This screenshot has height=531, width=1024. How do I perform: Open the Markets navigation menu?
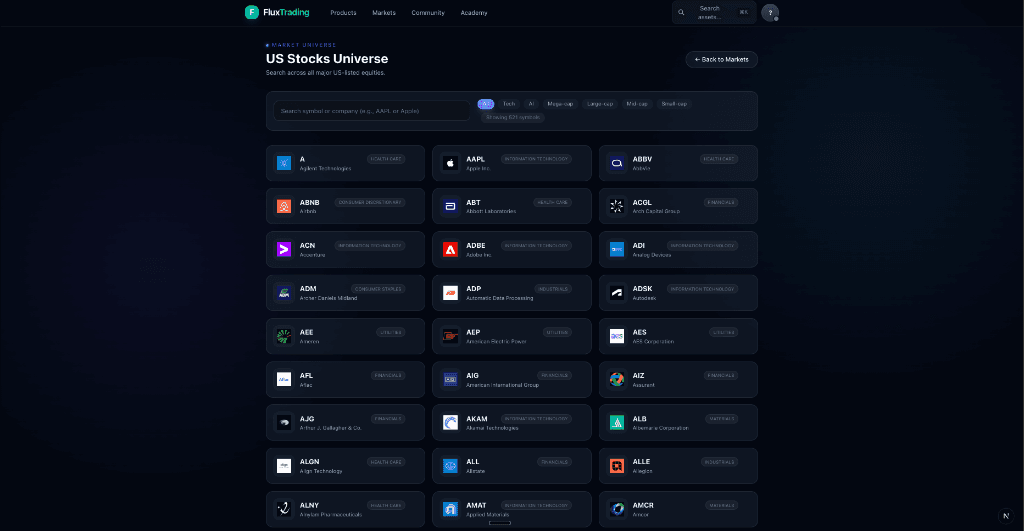pos(384,13)
